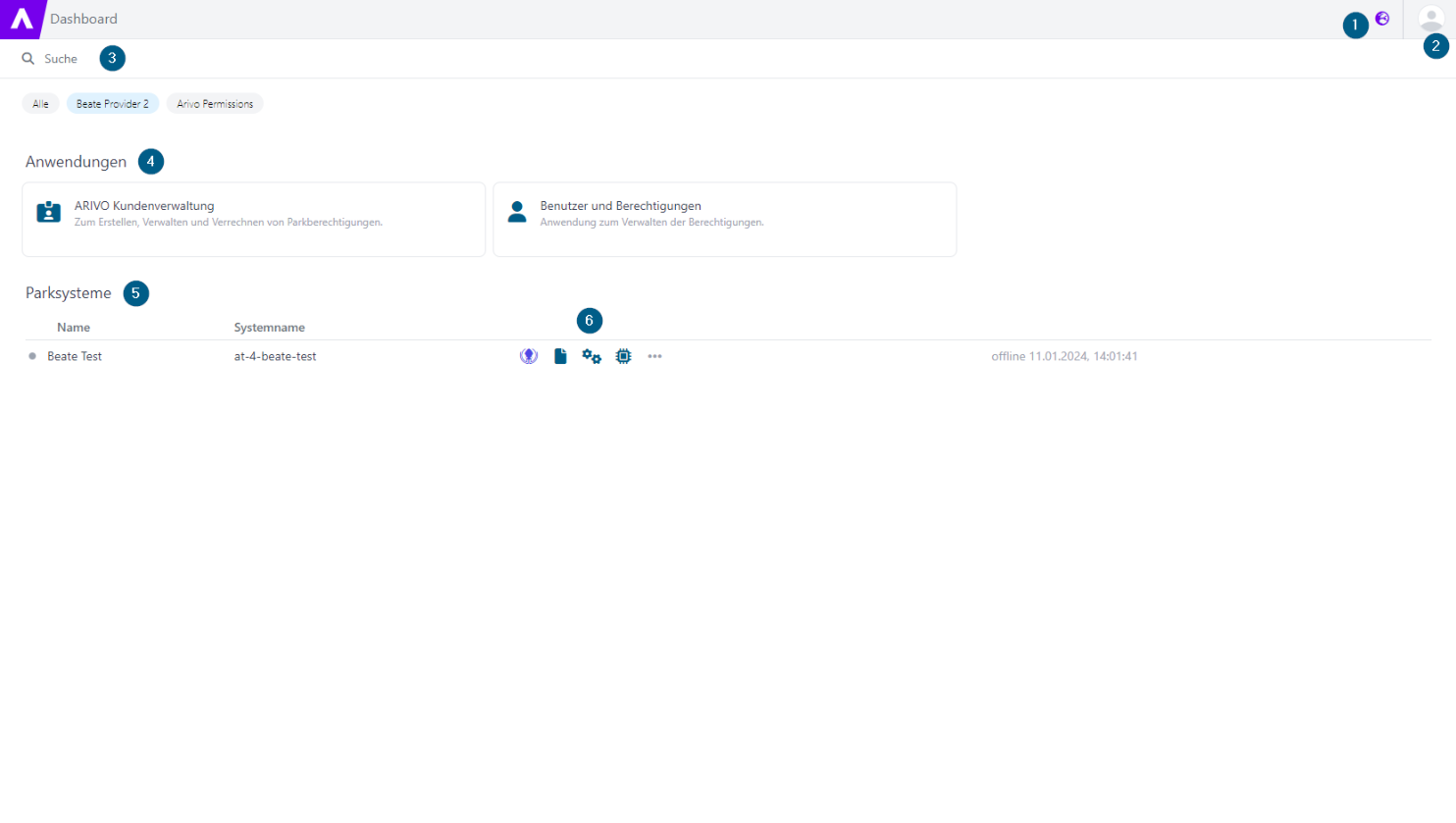Click the purple Arivo logo
The image size is (1456, 823).
(x=22, y=19)
